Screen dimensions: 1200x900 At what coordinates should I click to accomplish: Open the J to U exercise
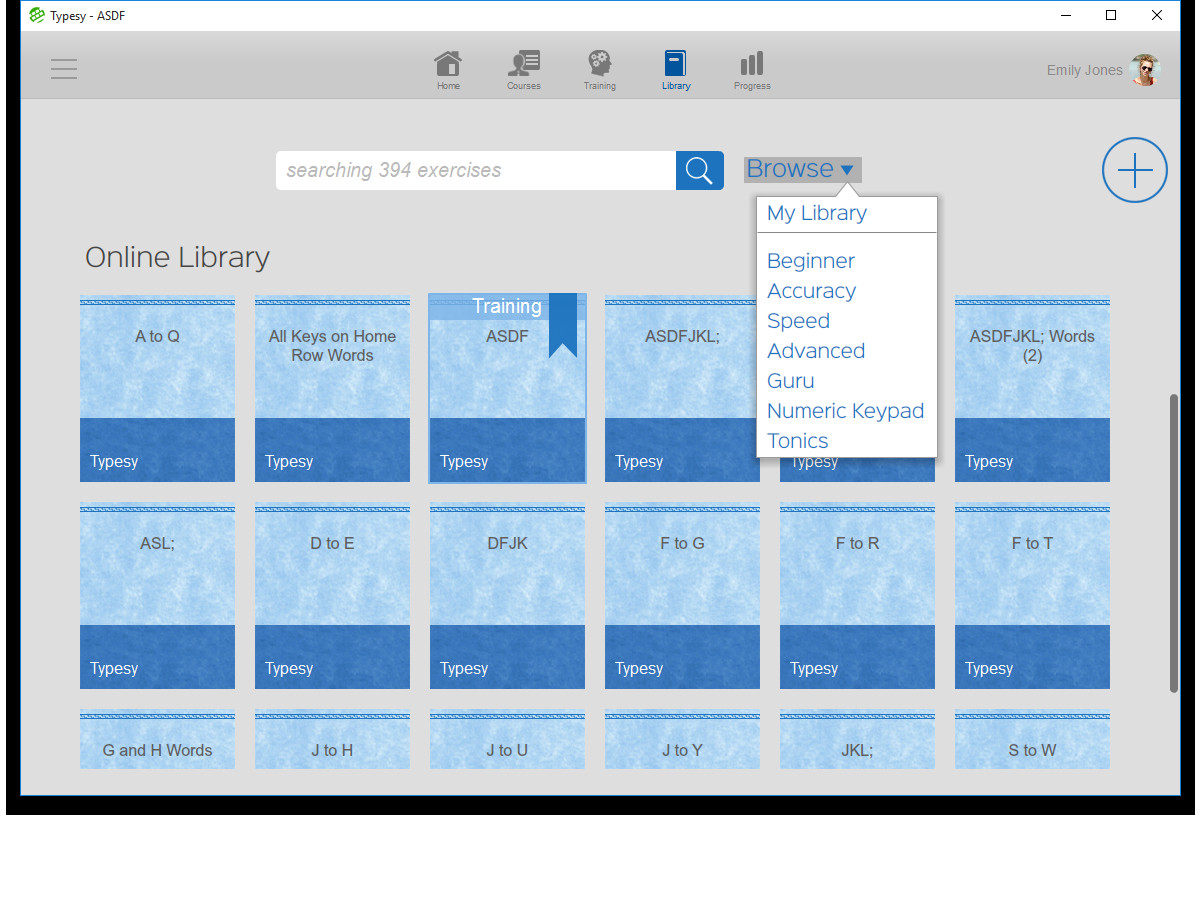click(507, 740)
